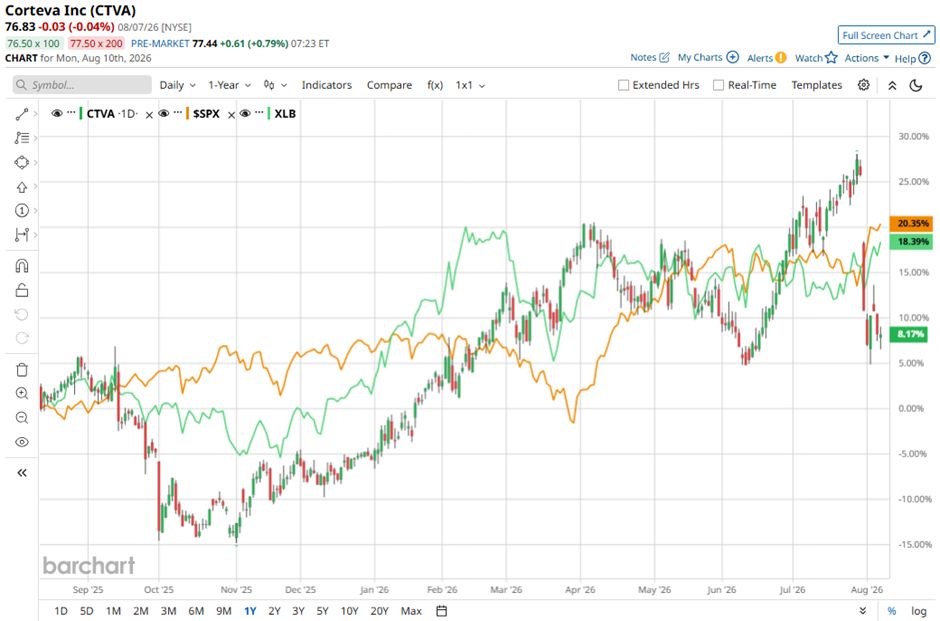The height and width of the screenshot is (621, 940).
Task: Click the green 8.17% CTVA value label
Action: click(x=910, y=334)
